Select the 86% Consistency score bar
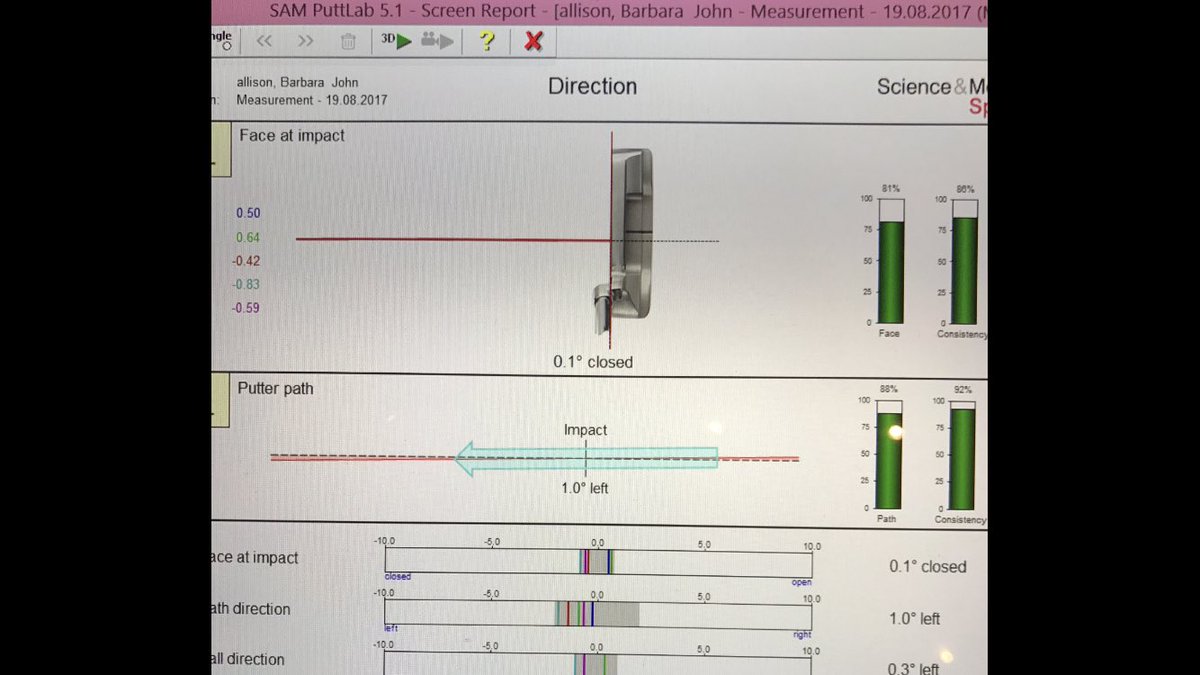This screenshot has width=1200, height=675. point(964,260)
